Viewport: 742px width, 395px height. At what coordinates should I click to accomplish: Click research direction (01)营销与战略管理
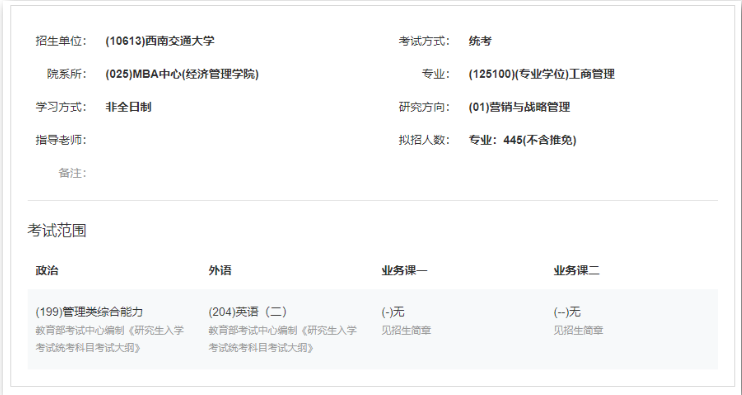coord(519,107)
